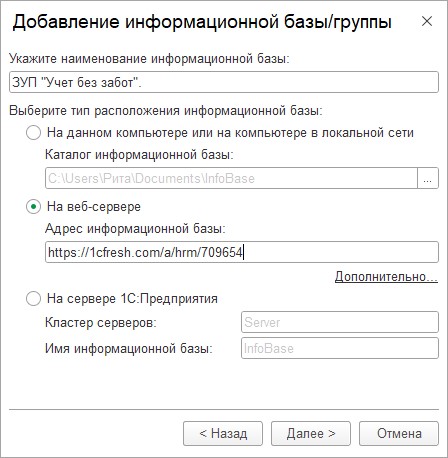Screen dimensions: 448x458
Task: Click the "Имя информационной базы" InfoBase field
Action: click(340, 348)
